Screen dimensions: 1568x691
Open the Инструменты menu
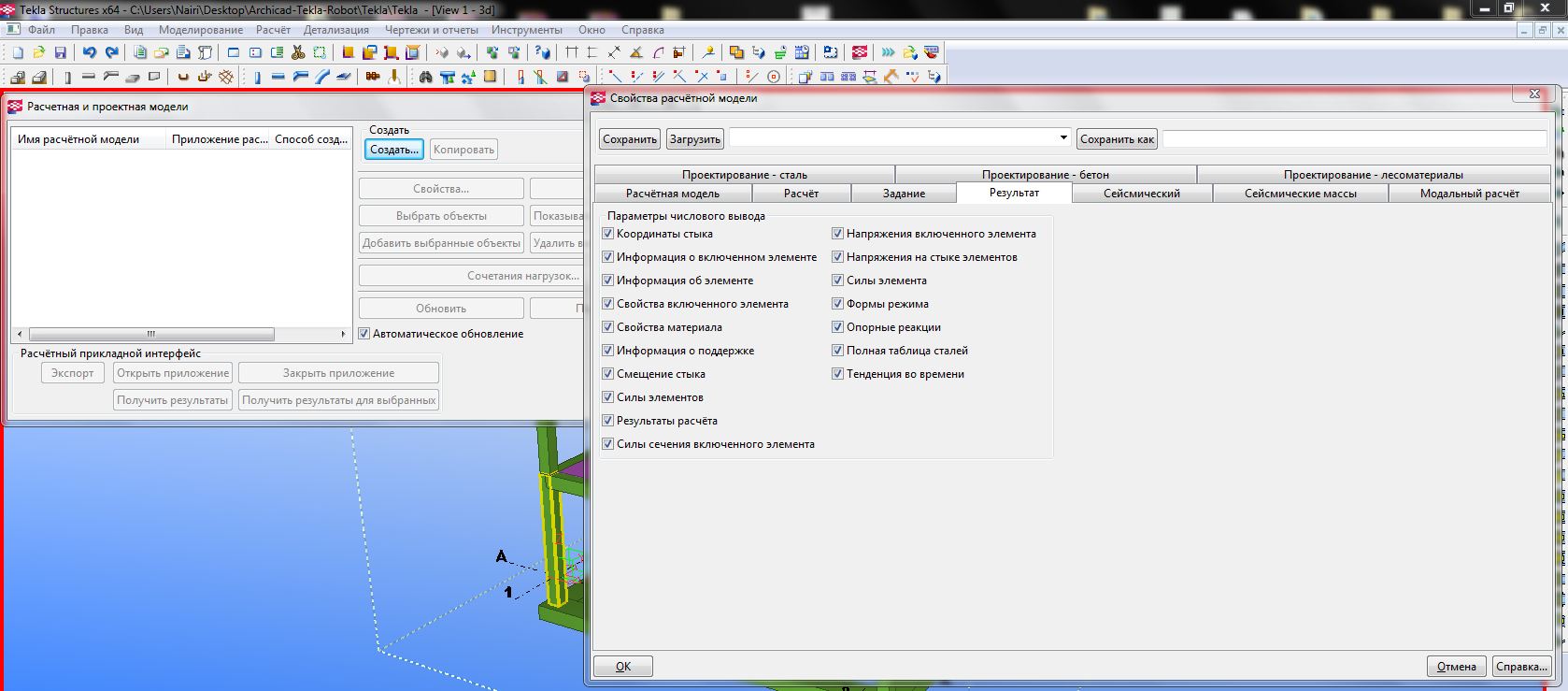click(526, 30)
